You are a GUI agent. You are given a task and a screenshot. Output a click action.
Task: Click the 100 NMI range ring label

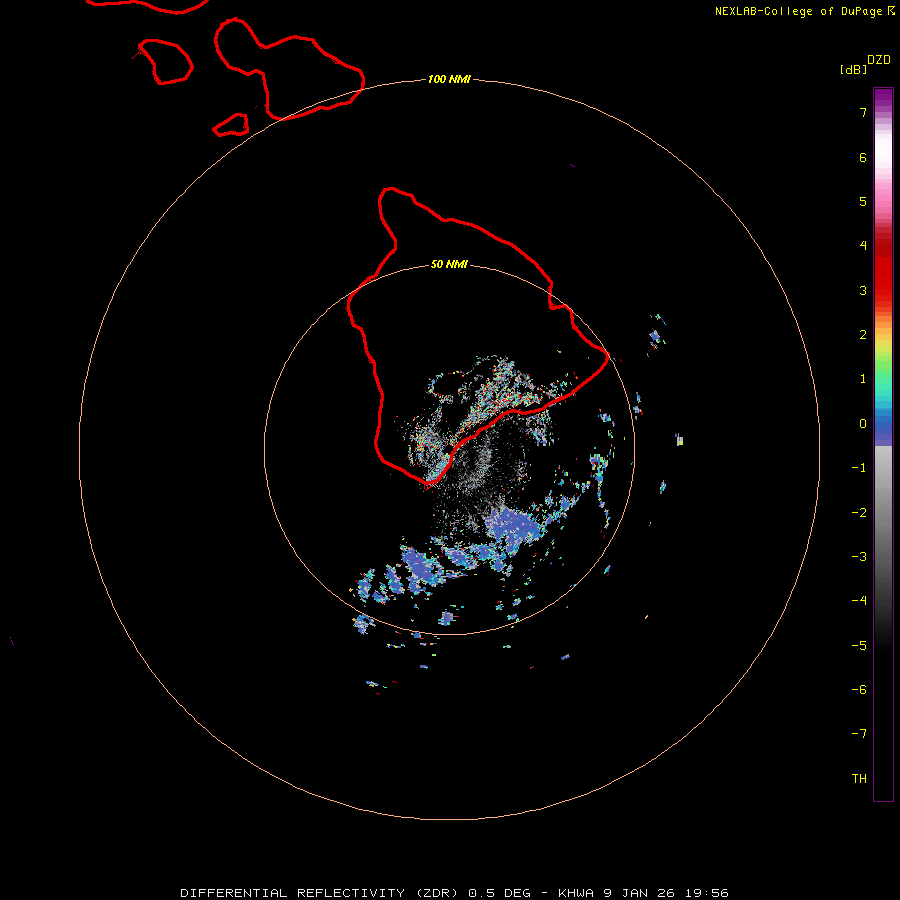click(x=449, y=79)
